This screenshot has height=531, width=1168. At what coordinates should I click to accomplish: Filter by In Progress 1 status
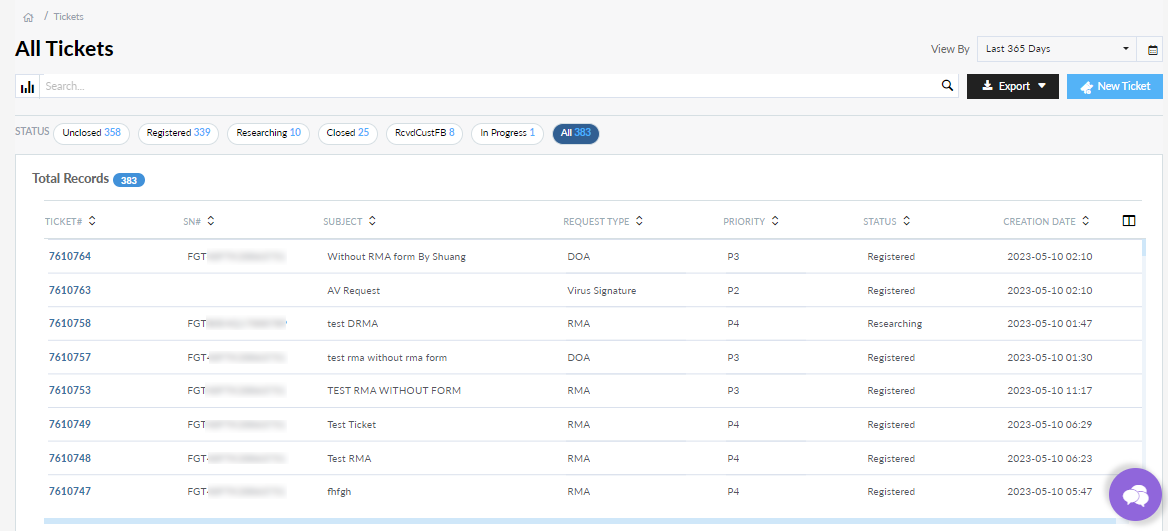tap(508, 133)
